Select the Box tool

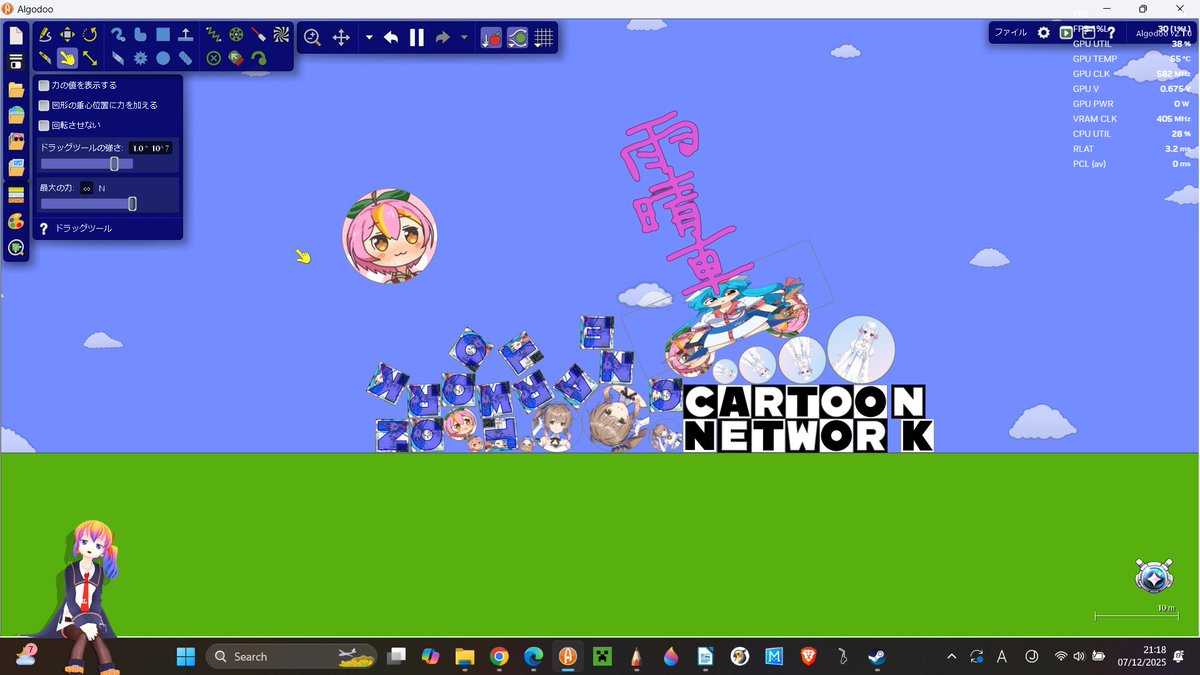(162, 35)
